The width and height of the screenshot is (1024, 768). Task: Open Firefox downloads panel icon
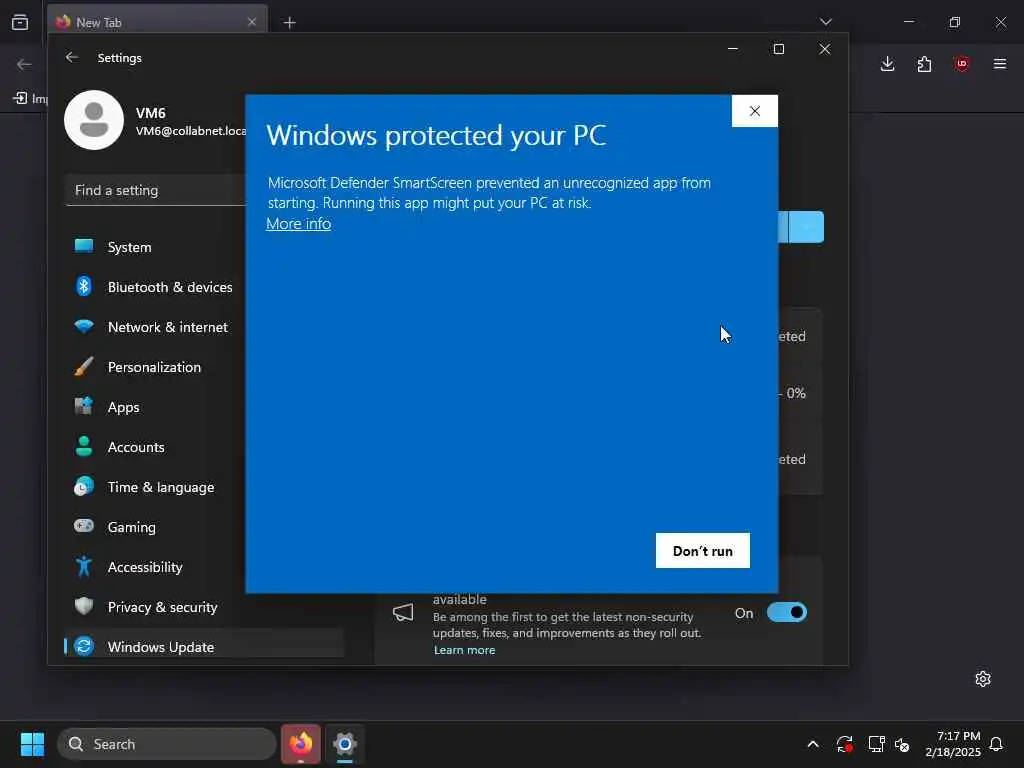click(887, 64)
